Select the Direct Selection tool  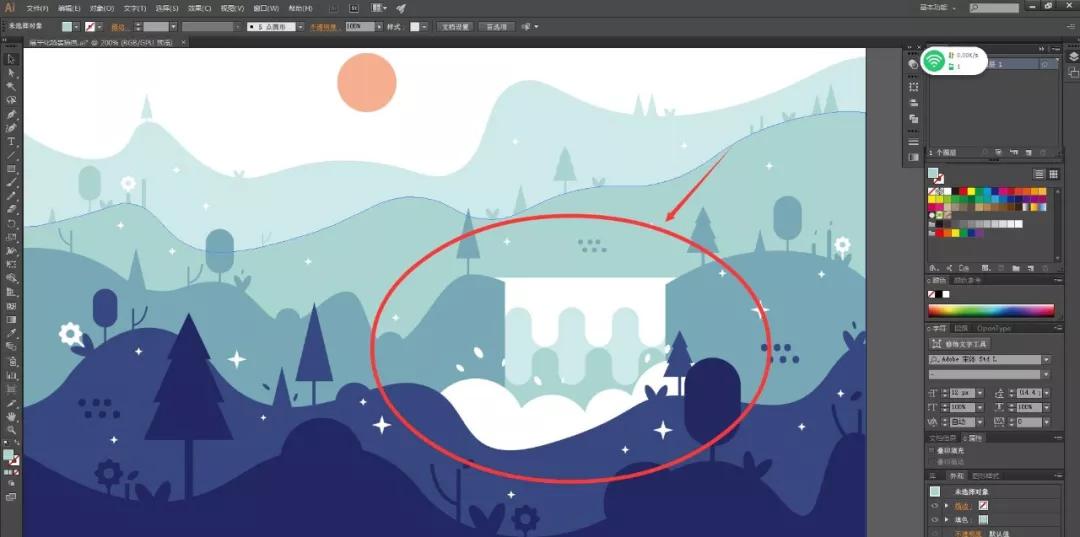(x=12, y=73)
